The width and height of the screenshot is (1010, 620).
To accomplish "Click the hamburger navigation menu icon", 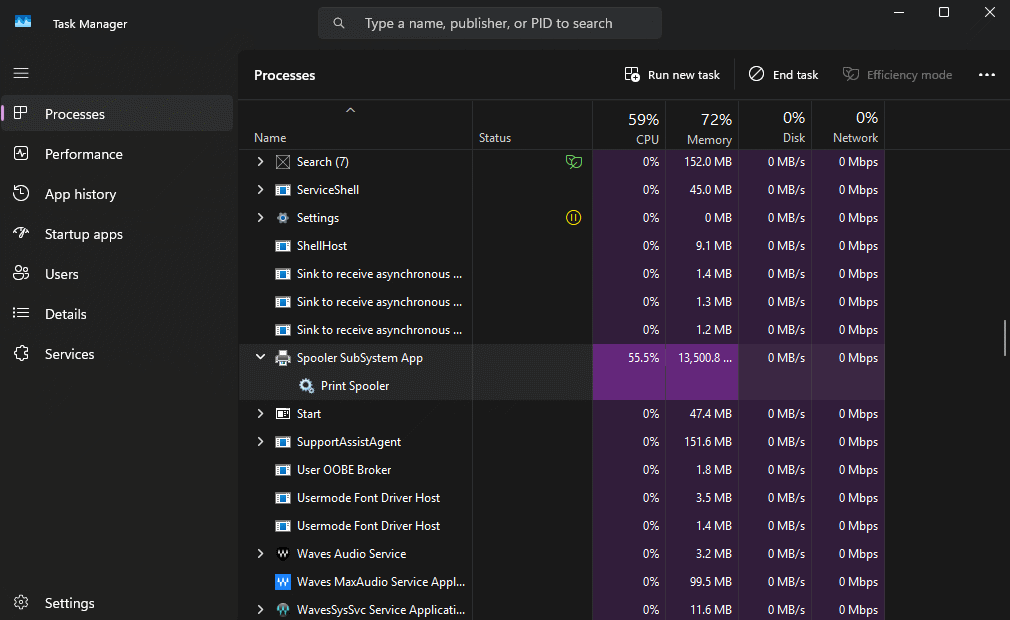I will click(x=21, y=73).
